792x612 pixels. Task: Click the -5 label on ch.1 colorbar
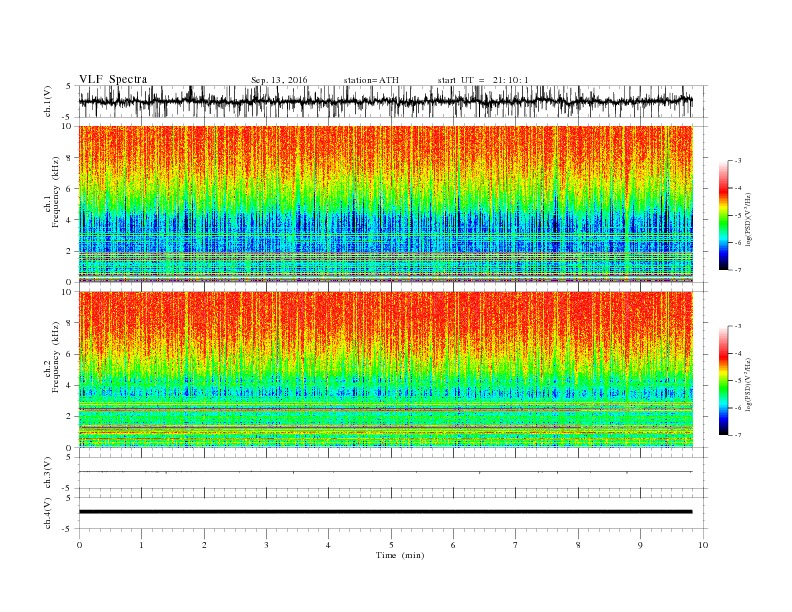[x=738, y=216]
